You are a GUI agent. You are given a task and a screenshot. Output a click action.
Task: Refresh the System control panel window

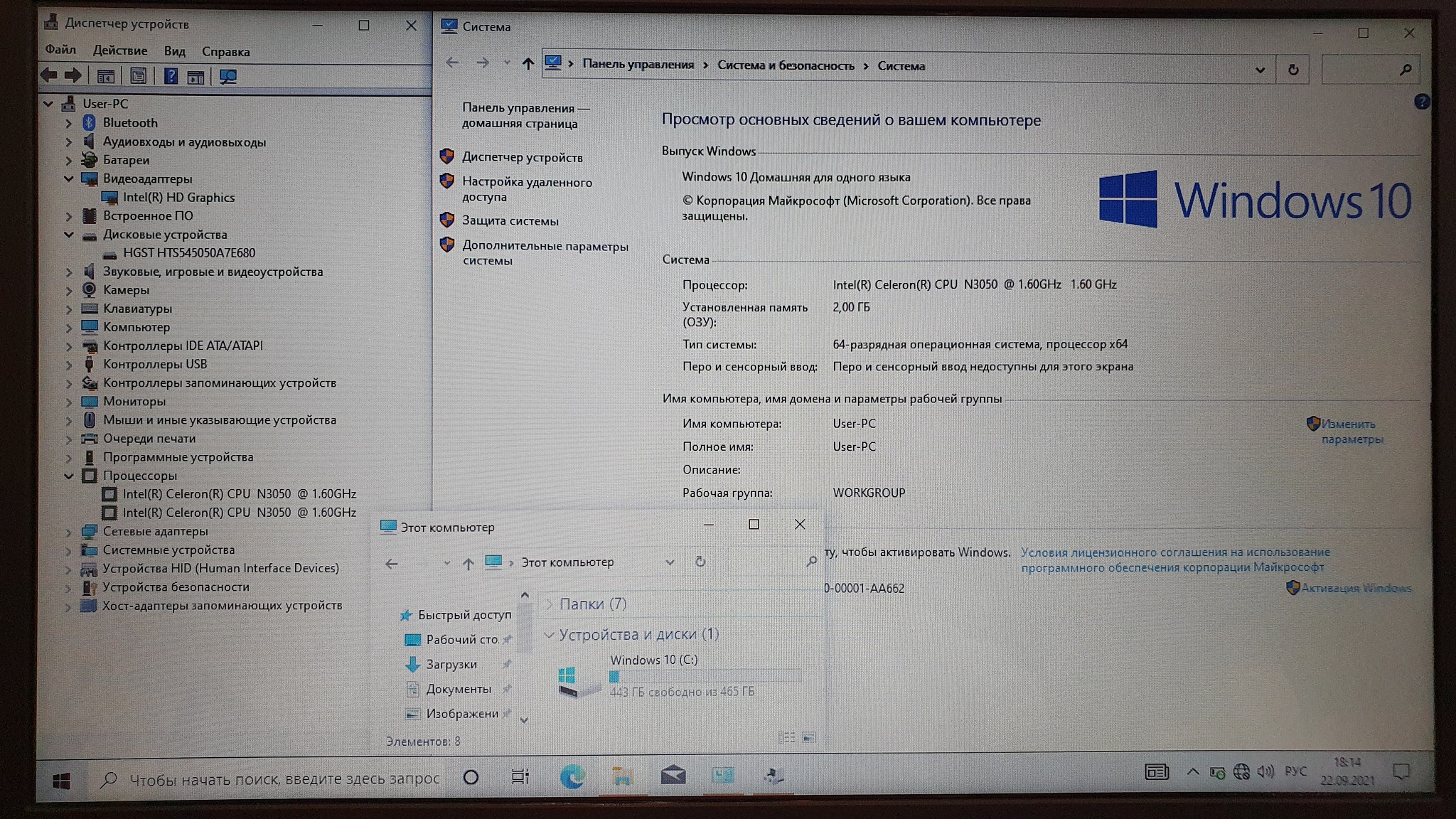tap(1292, 70)
